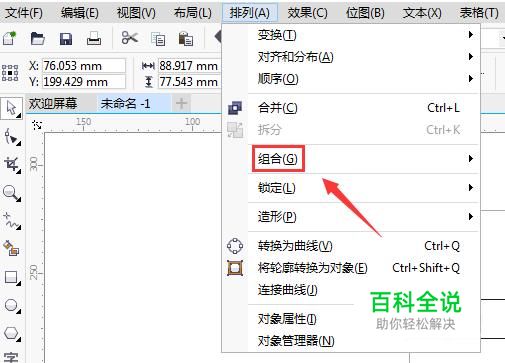Open the 效果(C) menu
The width and height of the screenshot is (505, 363).
(307, 13)
